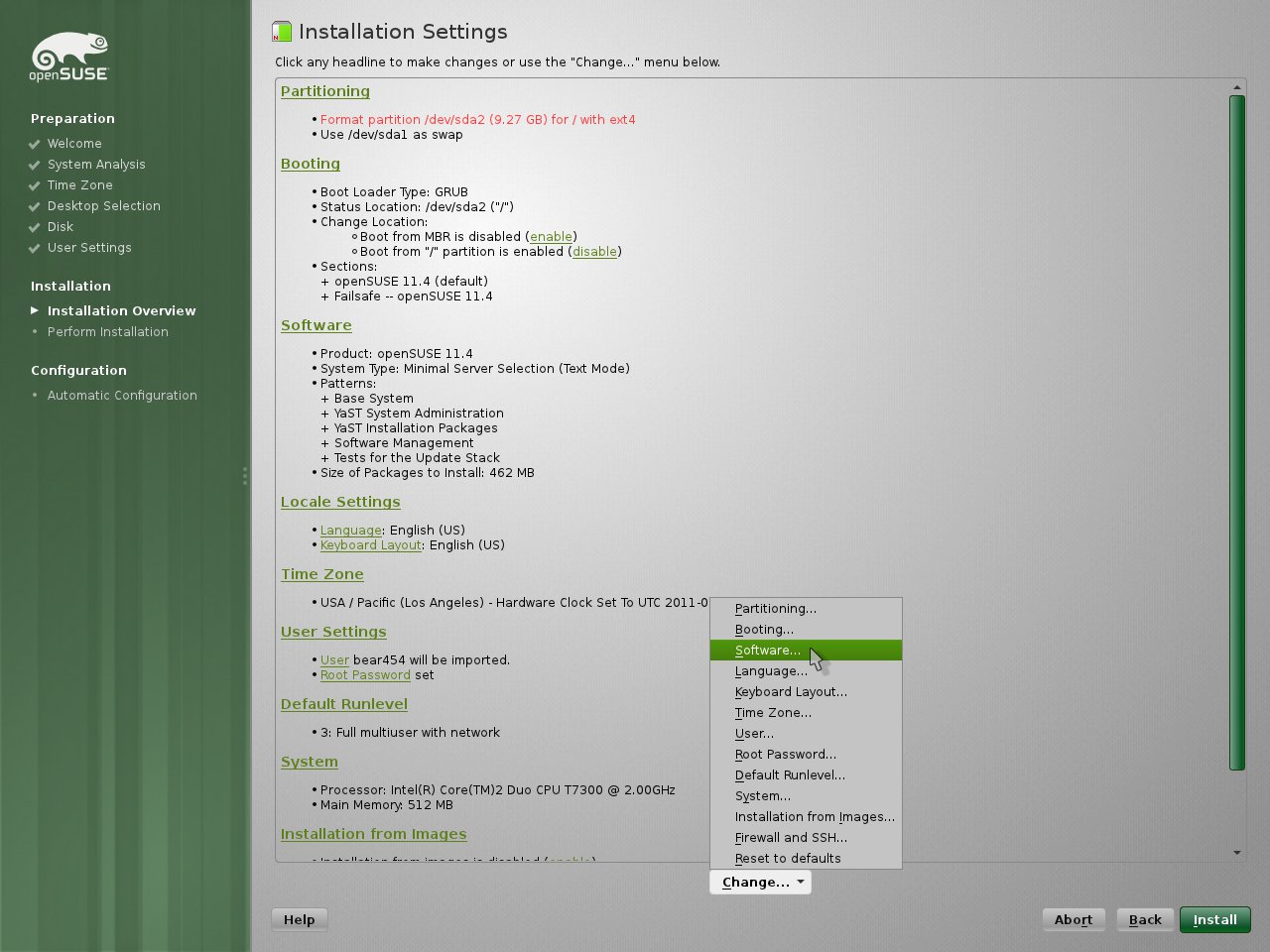Open Firewall and SSH... menu entry
The image size is (1270, 952).
tap(806, 838)
